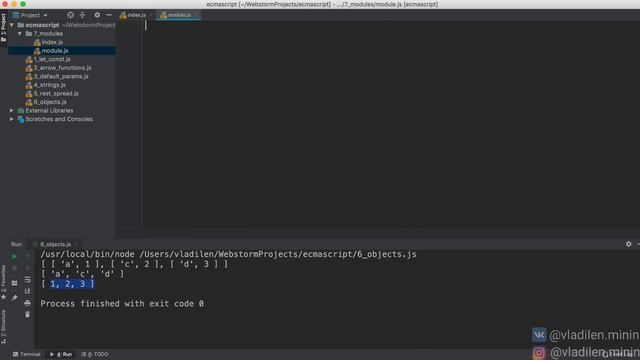Toggle scroll to end in Run console

pos(27,291)
